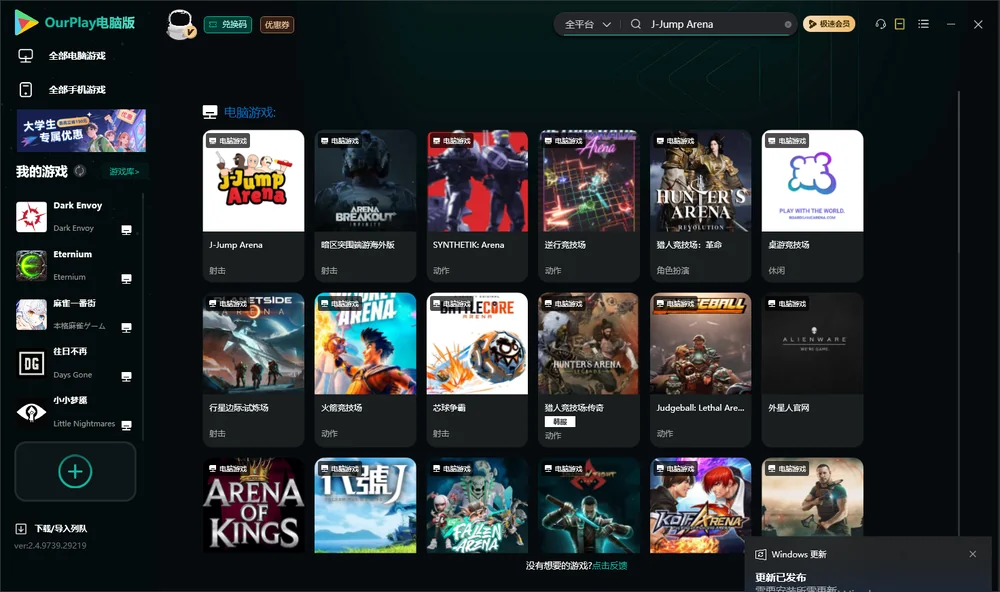Click the 电脑游戏 badge on J-Jump Arena card

coord(227,140)
